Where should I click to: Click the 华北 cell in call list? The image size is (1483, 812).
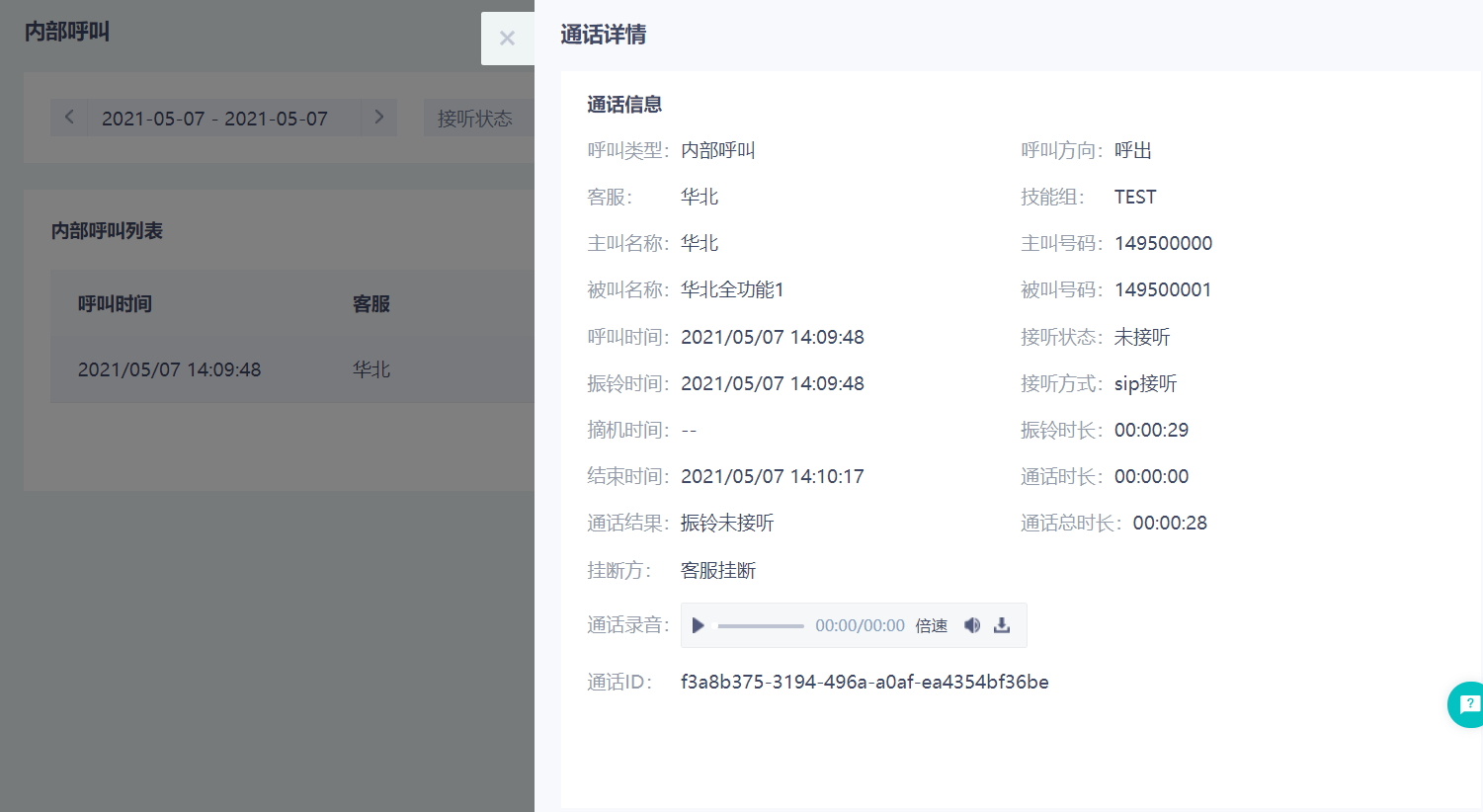coord(371,369)
